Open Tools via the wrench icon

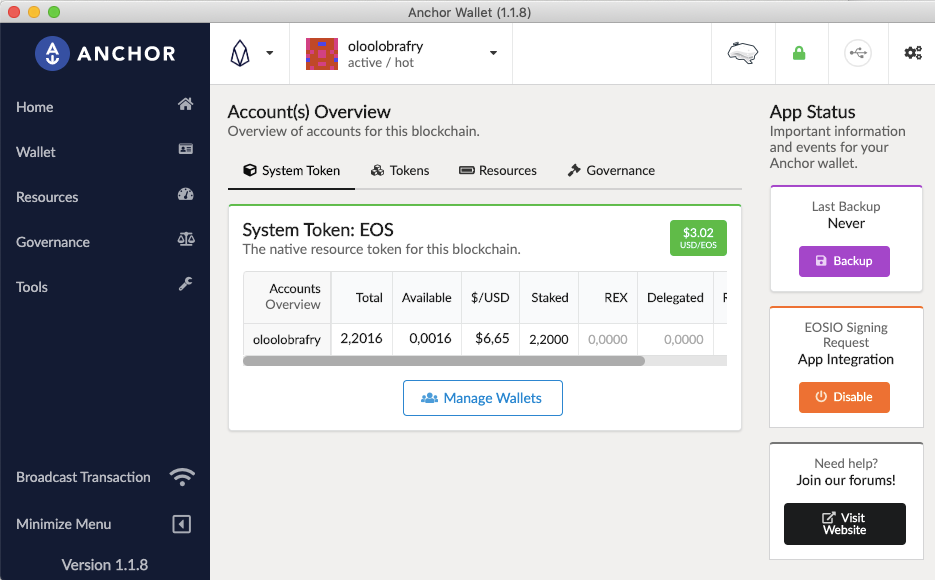(185, 284)
